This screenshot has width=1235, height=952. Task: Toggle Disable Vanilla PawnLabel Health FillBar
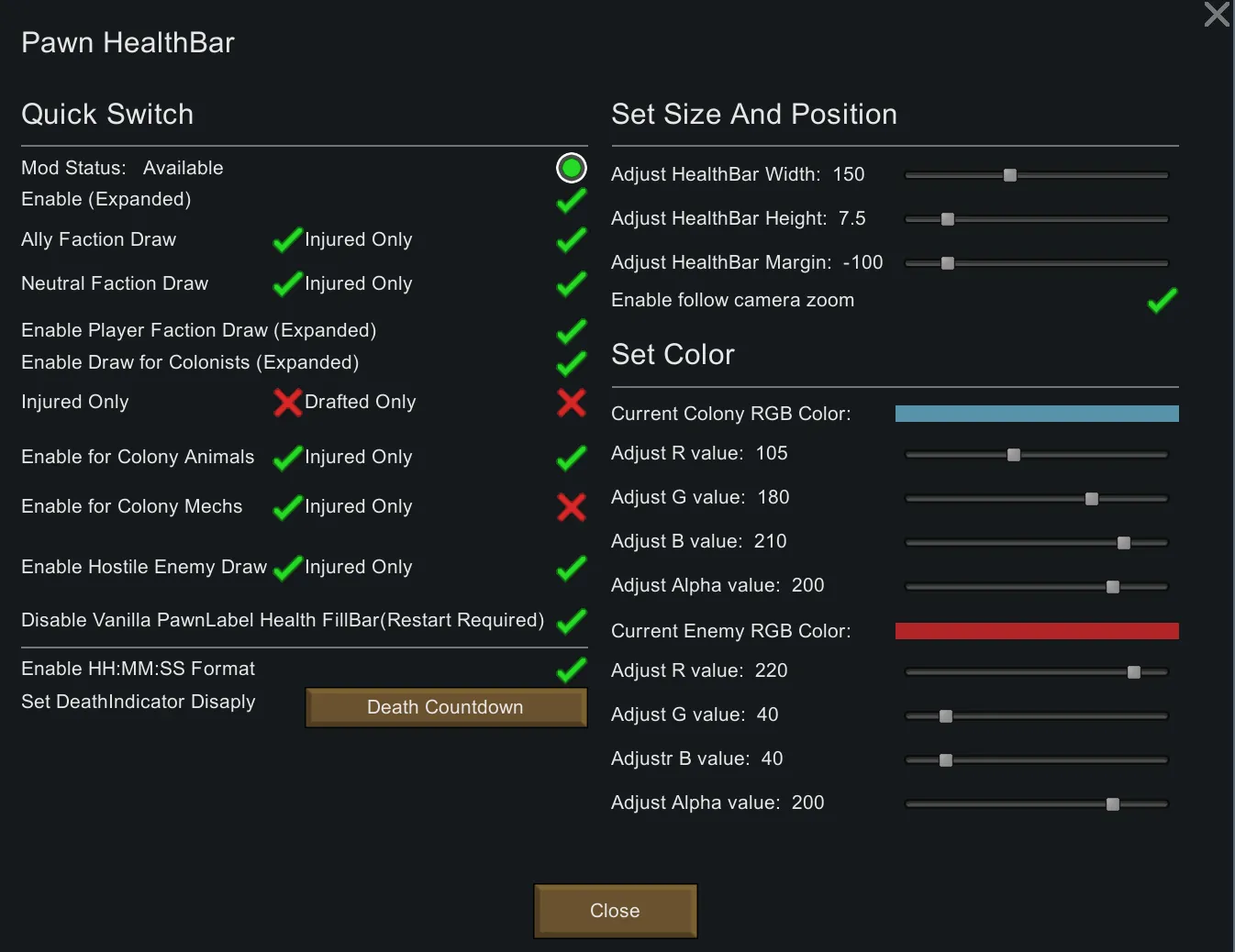pos(571,621)
